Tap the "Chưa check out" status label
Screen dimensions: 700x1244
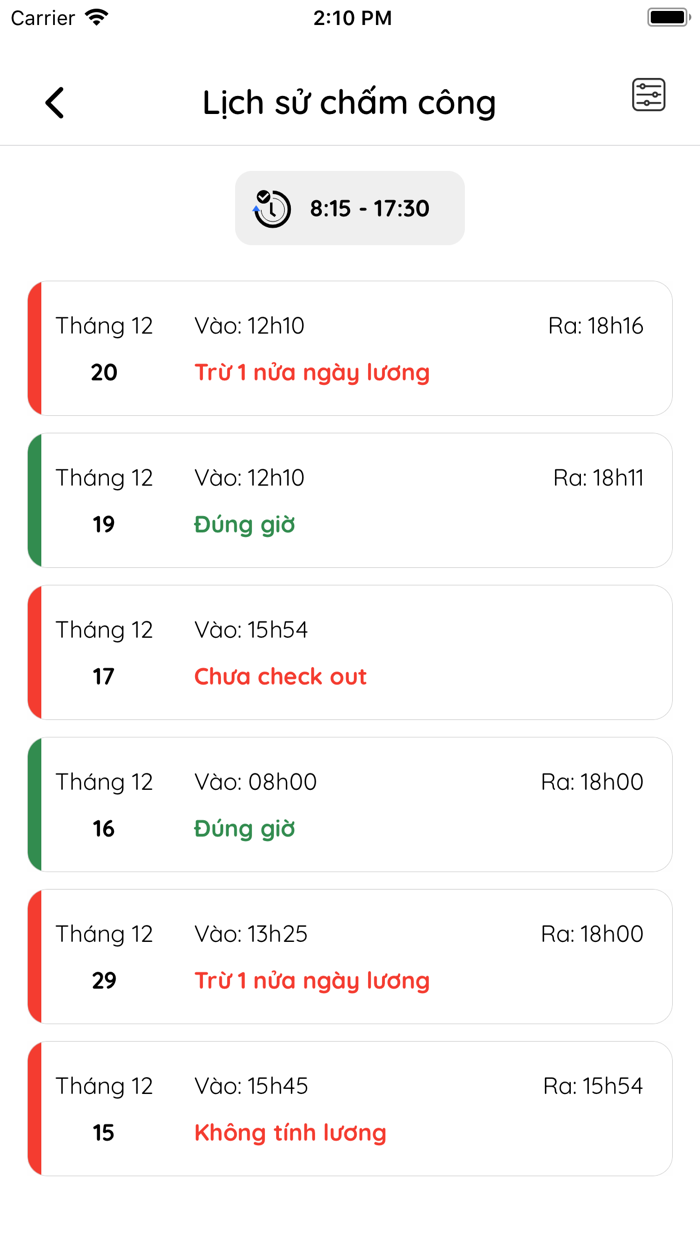coord(280,677)
